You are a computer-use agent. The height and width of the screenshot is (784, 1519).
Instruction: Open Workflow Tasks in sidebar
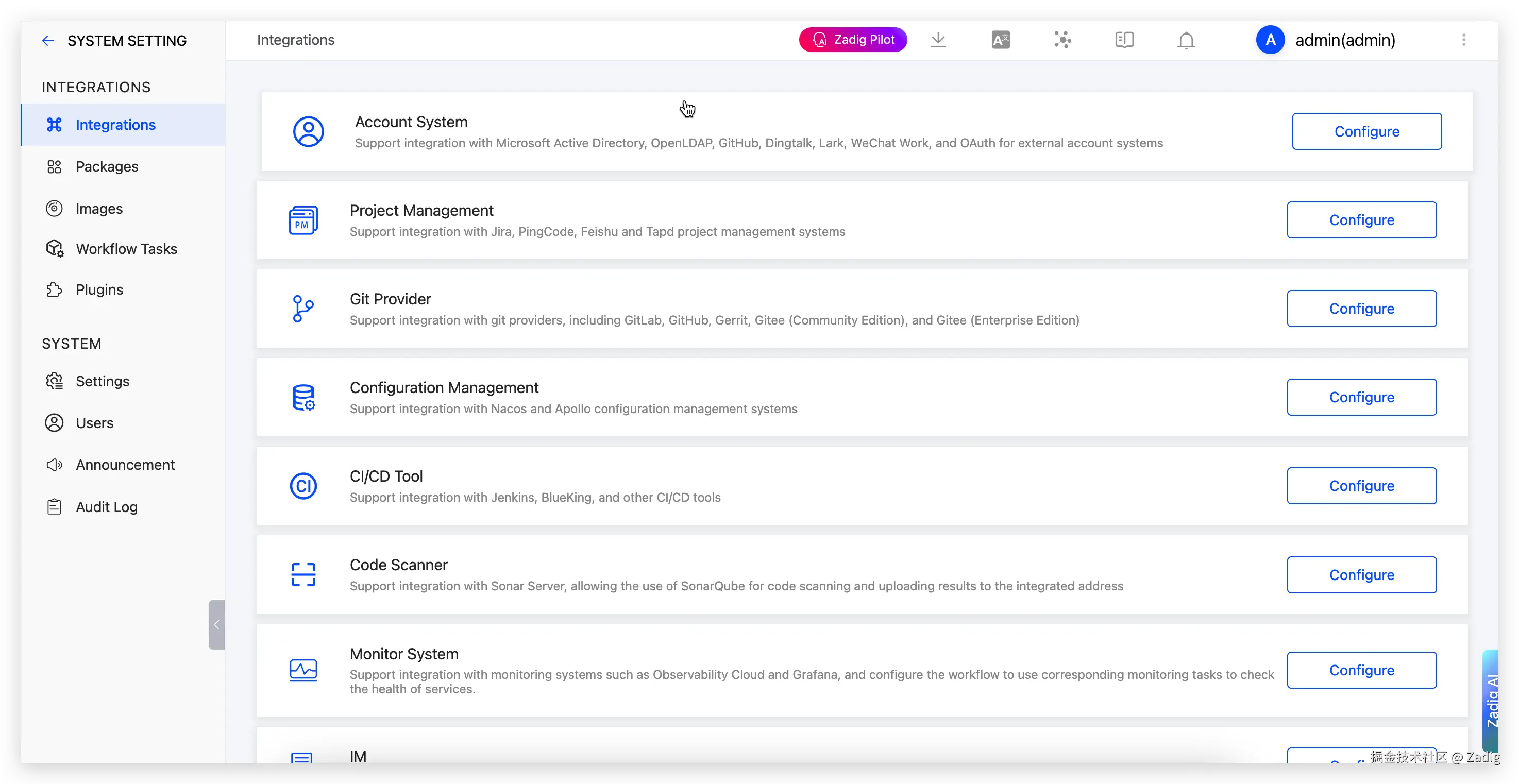pos(126,249)
